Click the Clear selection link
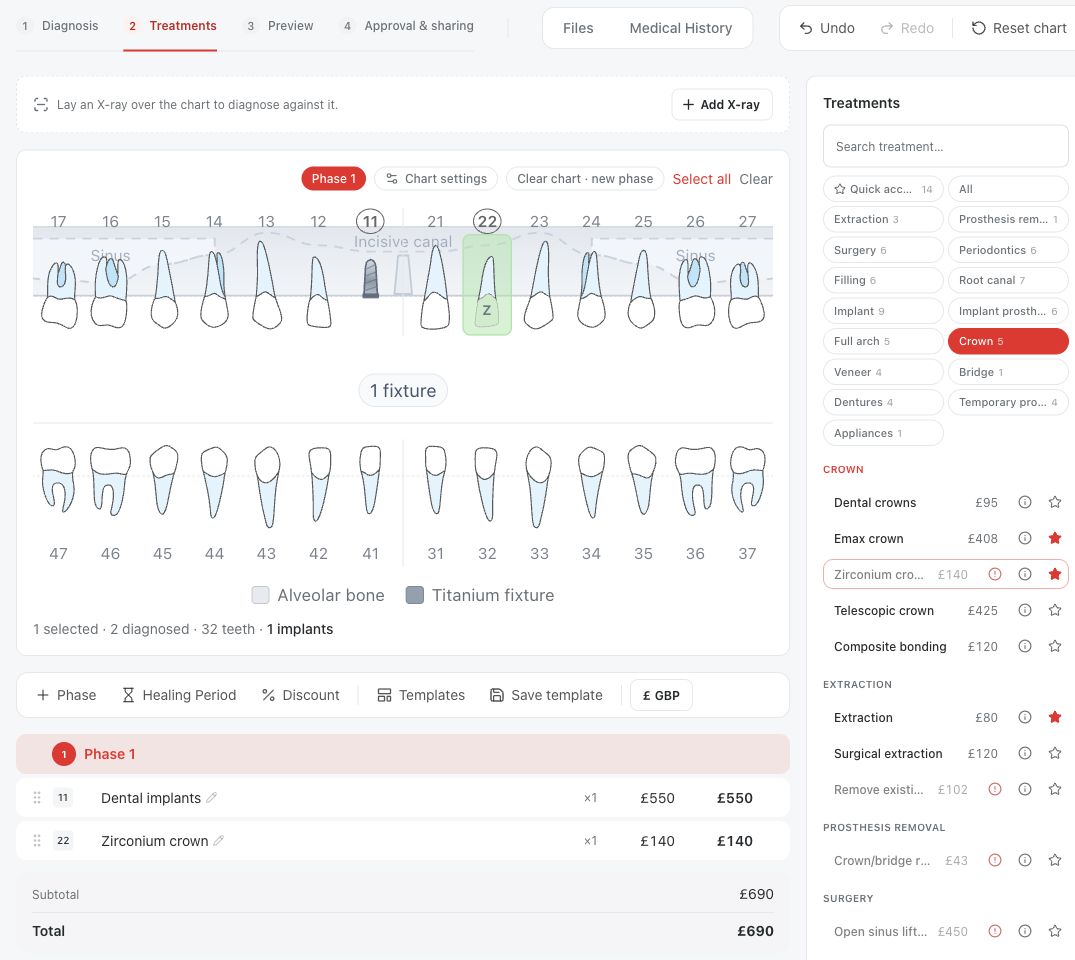The image size is (1075, 960). [756, 178]
